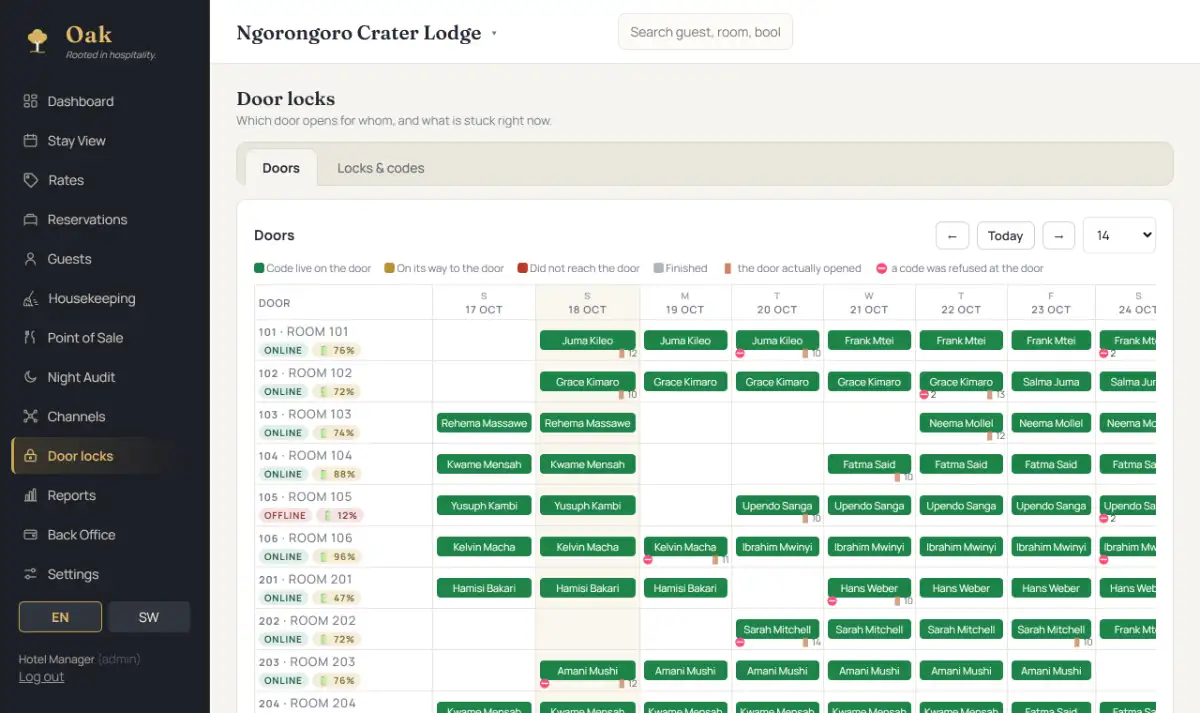
Task: Click Room 106 battery 96% indicator
Action: (x=337, y=556)
